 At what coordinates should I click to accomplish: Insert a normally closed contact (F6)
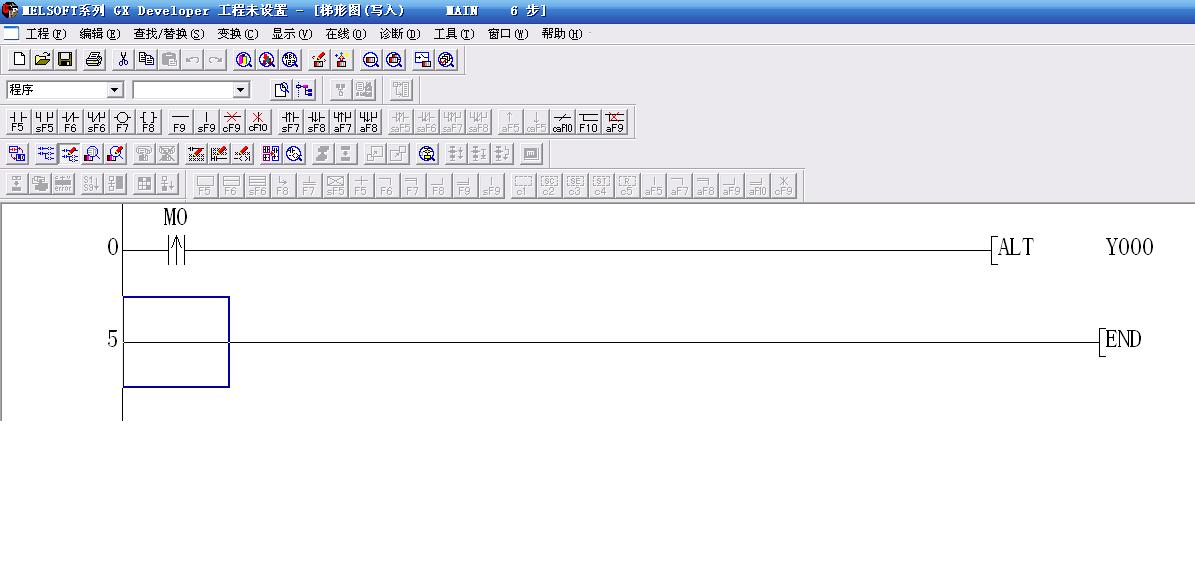70,122
